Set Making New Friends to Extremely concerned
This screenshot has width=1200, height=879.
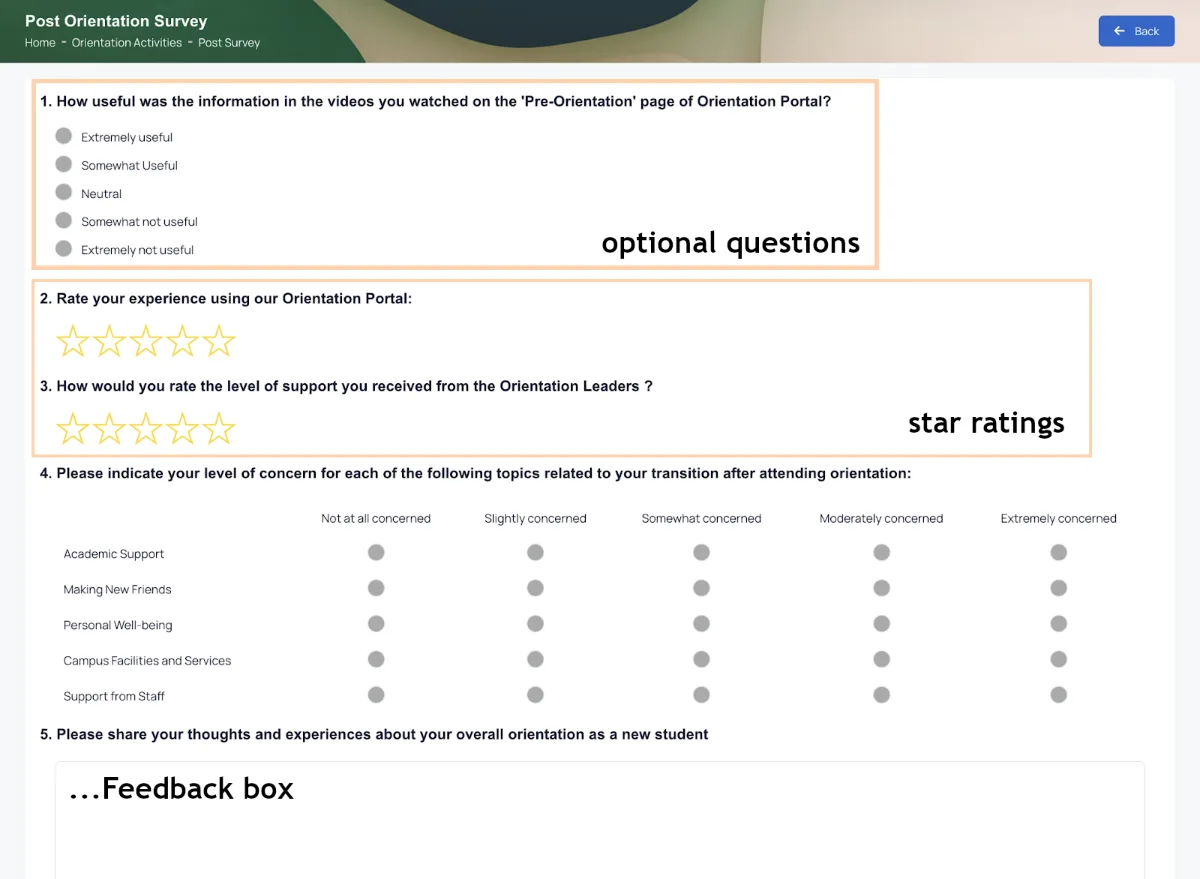click(x=1059, y=588)
